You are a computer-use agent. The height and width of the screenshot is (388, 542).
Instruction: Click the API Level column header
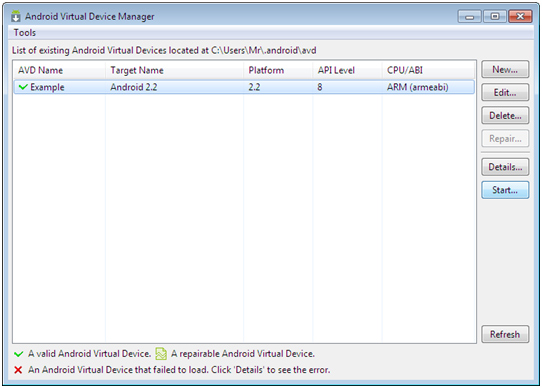pyautogui.click(x=347, y=70)
